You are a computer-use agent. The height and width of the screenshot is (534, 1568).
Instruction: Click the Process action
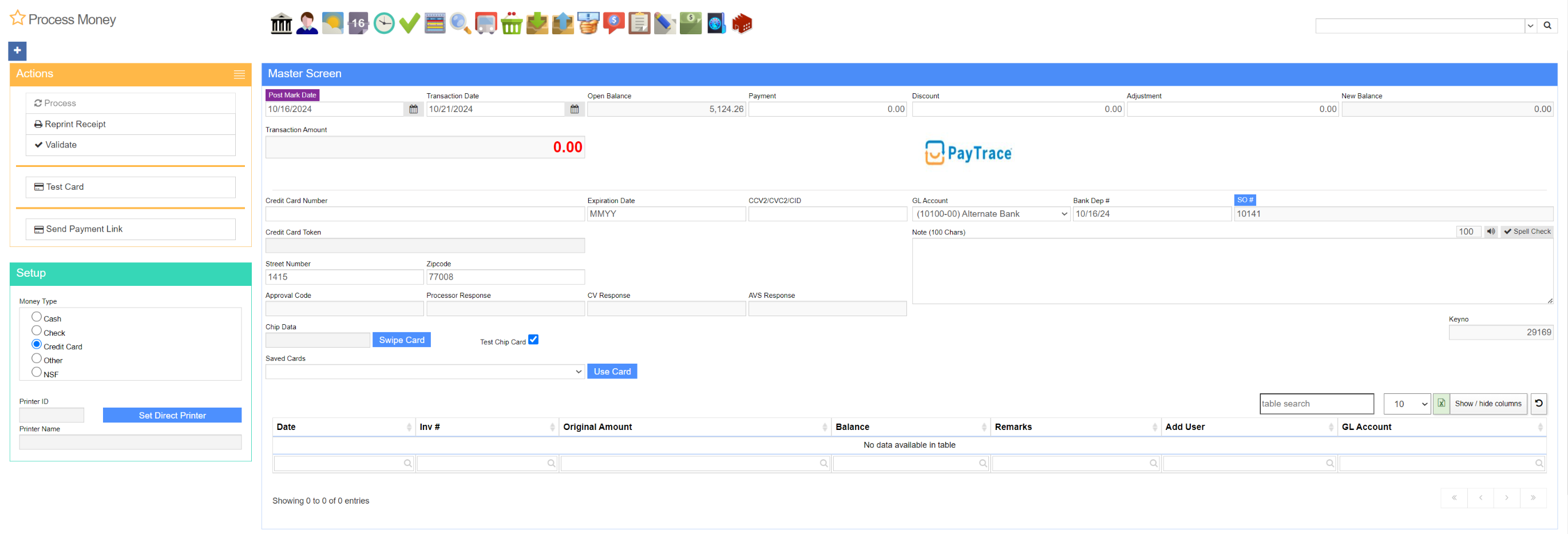pos(130,103)
